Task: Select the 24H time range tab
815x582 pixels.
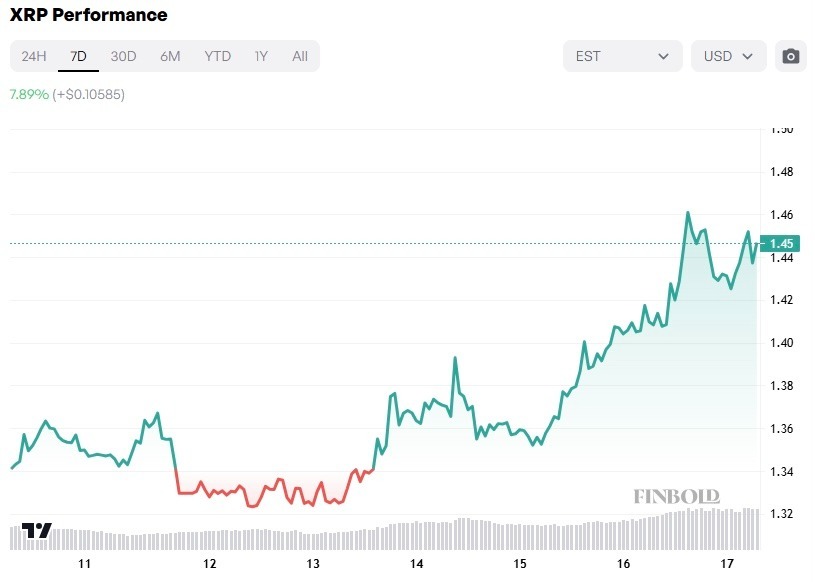Action: 34,56
